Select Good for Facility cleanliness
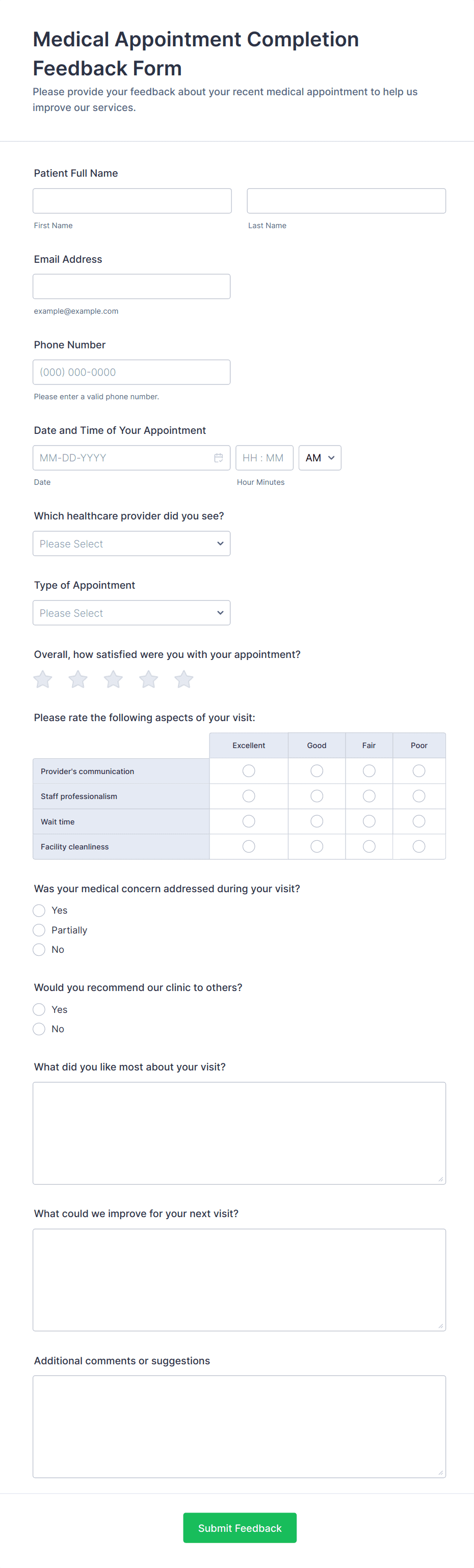The image size is (474, 1568). click(317, 846)
